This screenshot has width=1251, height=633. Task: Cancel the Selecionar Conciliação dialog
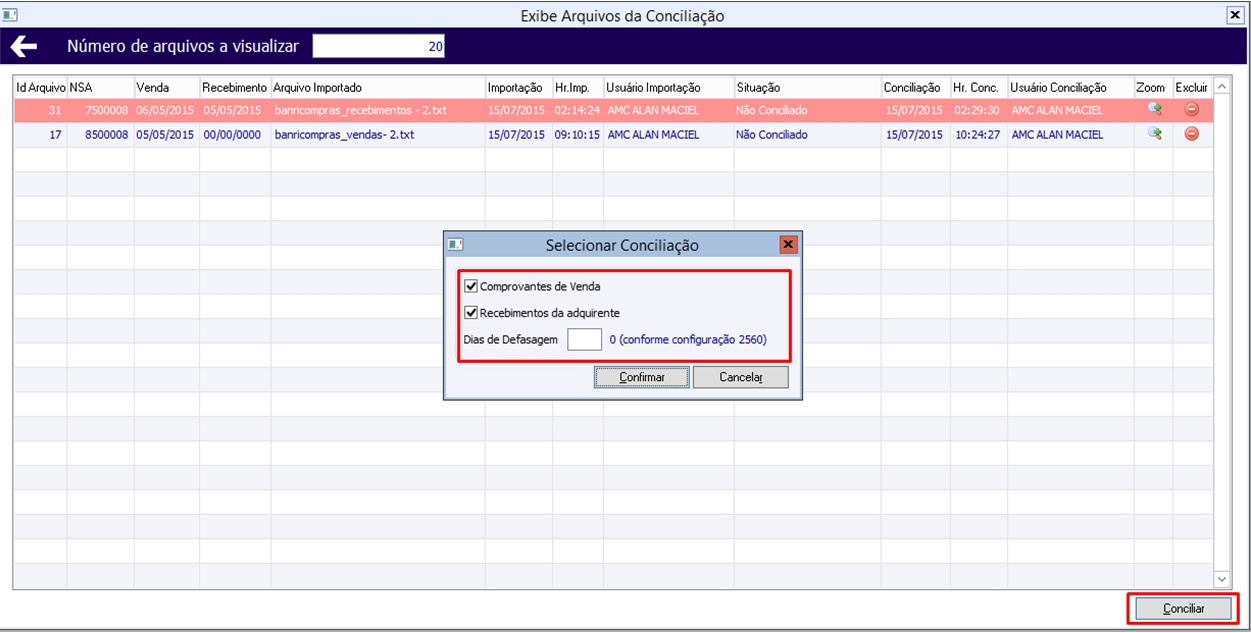[x=741, y=377]
